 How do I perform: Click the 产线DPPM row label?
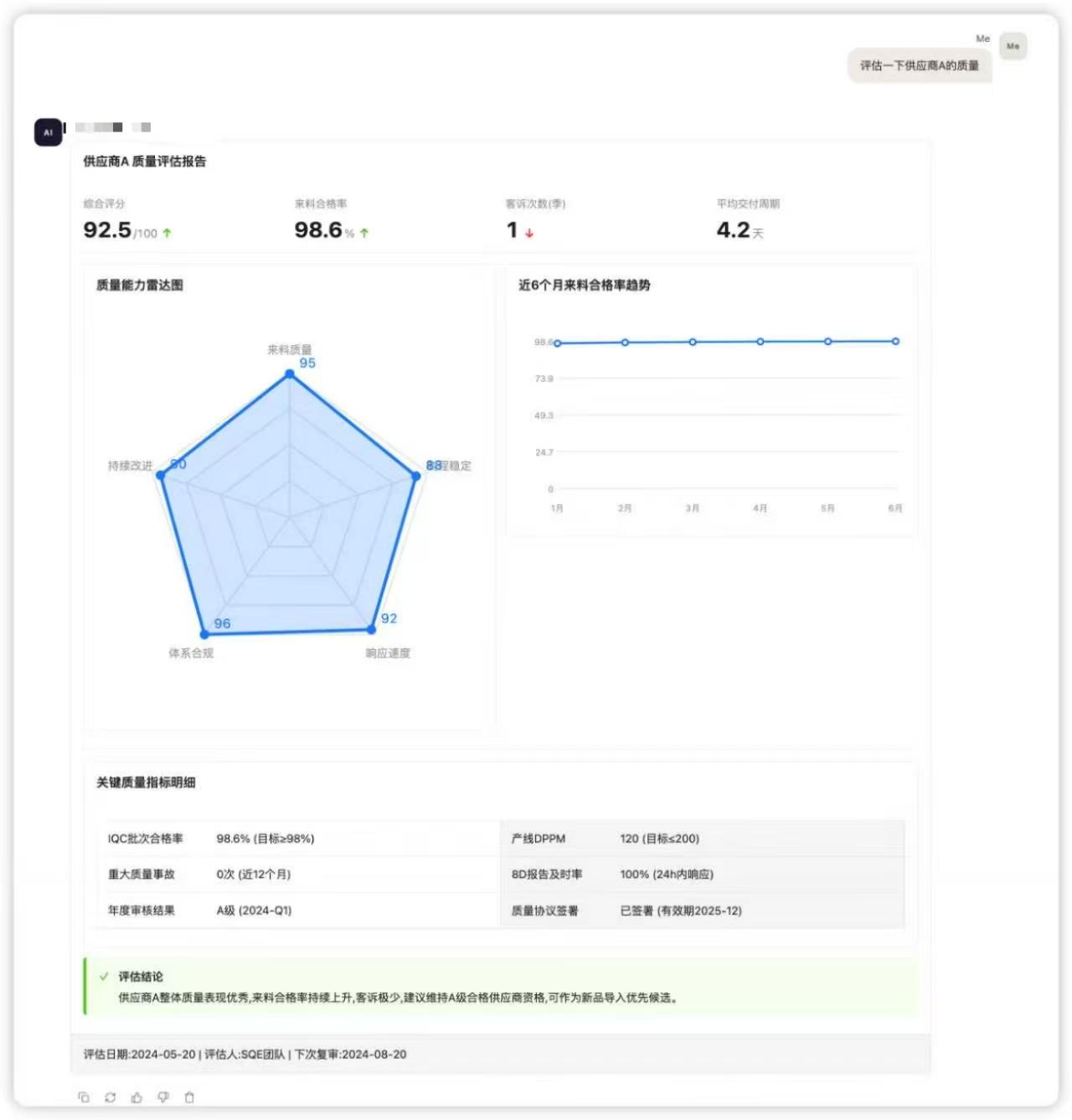[x=538, y=839]
